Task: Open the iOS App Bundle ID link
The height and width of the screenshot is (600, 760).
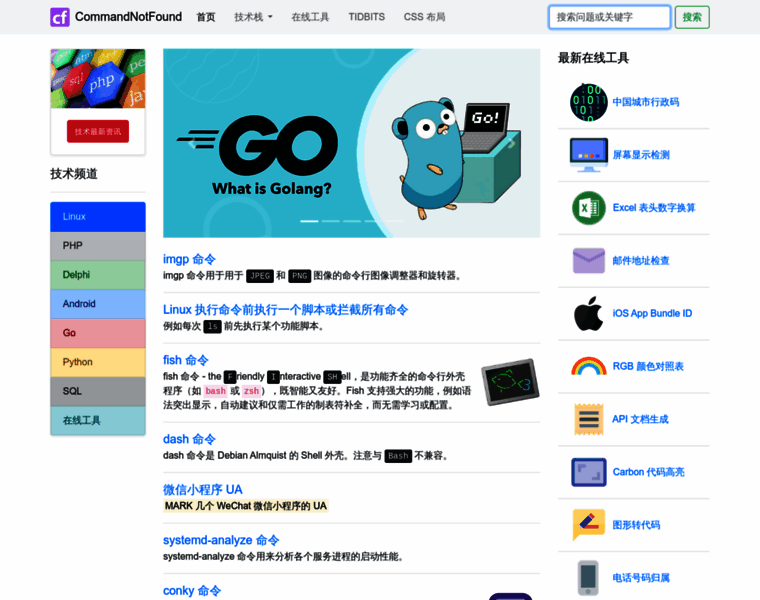Action: (x=652, y=314)
